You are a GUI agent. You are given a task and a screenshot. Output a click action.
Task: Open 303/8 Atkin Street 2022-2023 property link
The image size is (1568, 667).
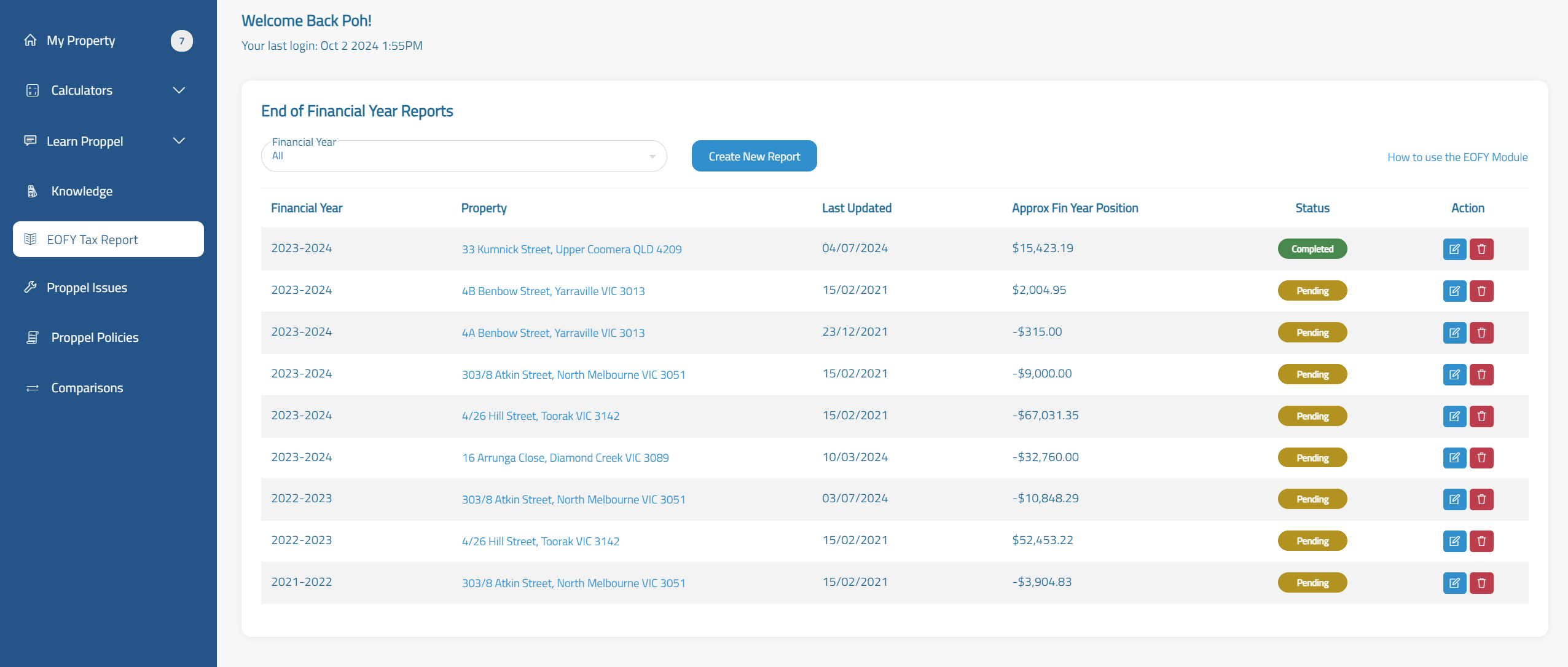573,500
